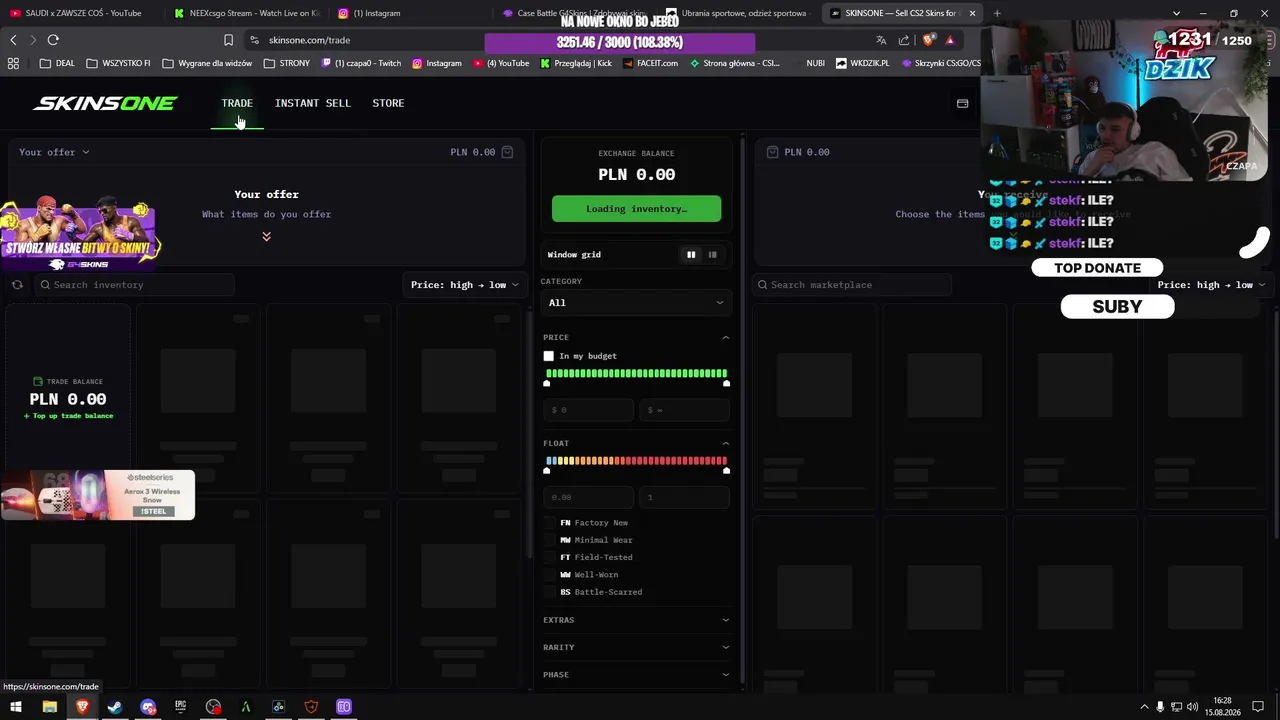The width and height of the screenshot is (1280, 720).
Task: Click the share icon in the address bar
Action: tap(904, 40)
